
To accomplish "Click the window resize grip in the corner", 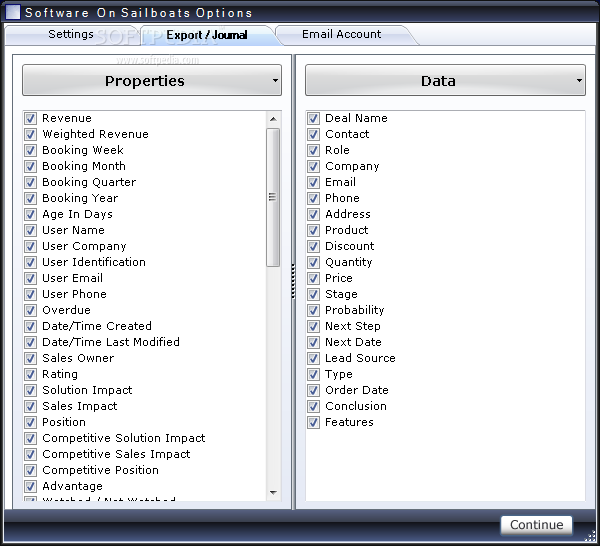I will tap(591, 536).
